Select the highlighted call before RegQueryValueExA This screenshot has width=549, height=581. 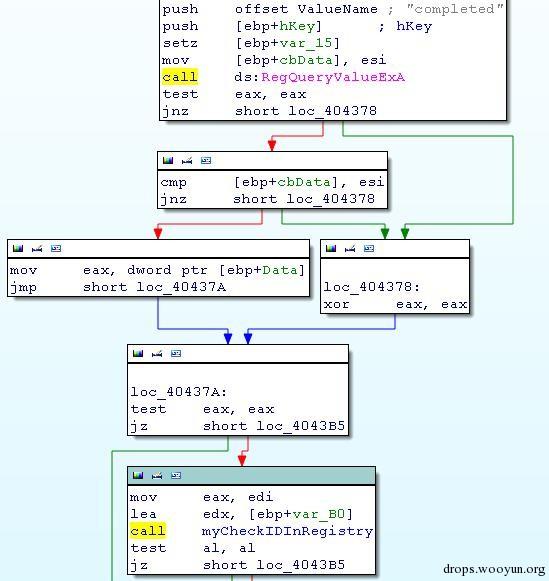tap(180, 77)
